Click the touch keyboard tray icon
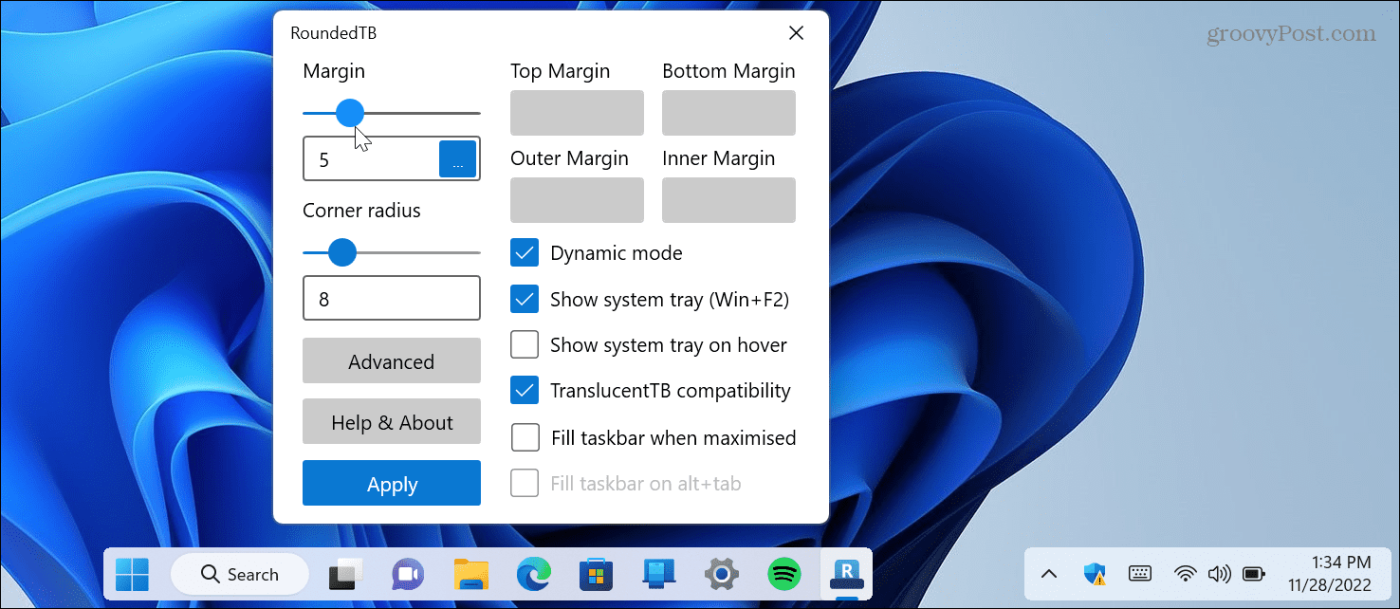The width and height of the screenshot is (1400, 609). [1140, 574]
